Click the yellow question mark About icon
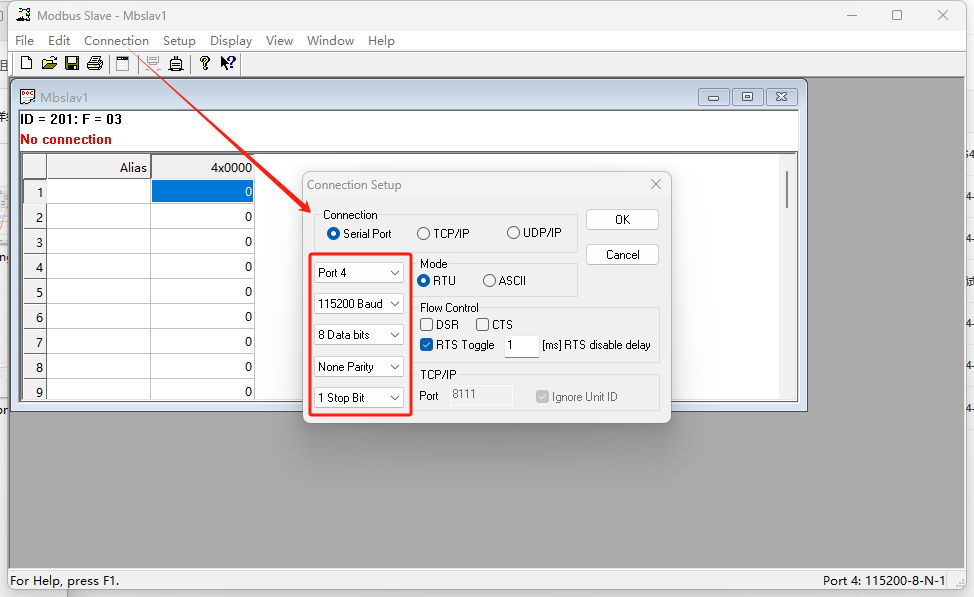 pos(205,63)
